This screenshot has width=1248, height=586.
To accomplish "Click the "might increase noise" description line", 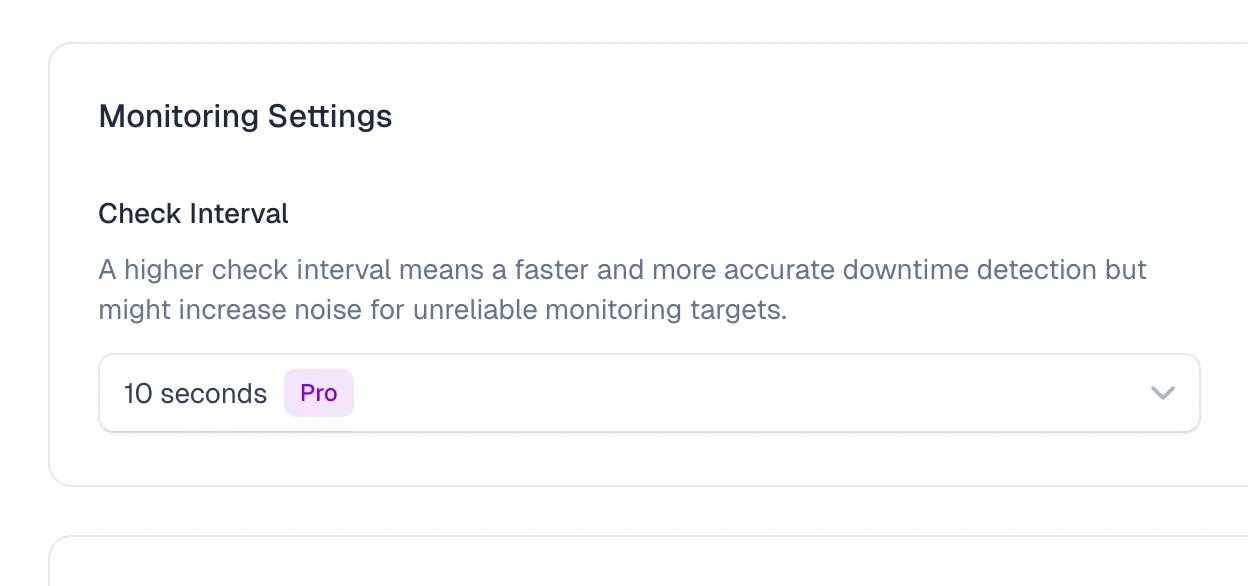I will coord(442,310).
